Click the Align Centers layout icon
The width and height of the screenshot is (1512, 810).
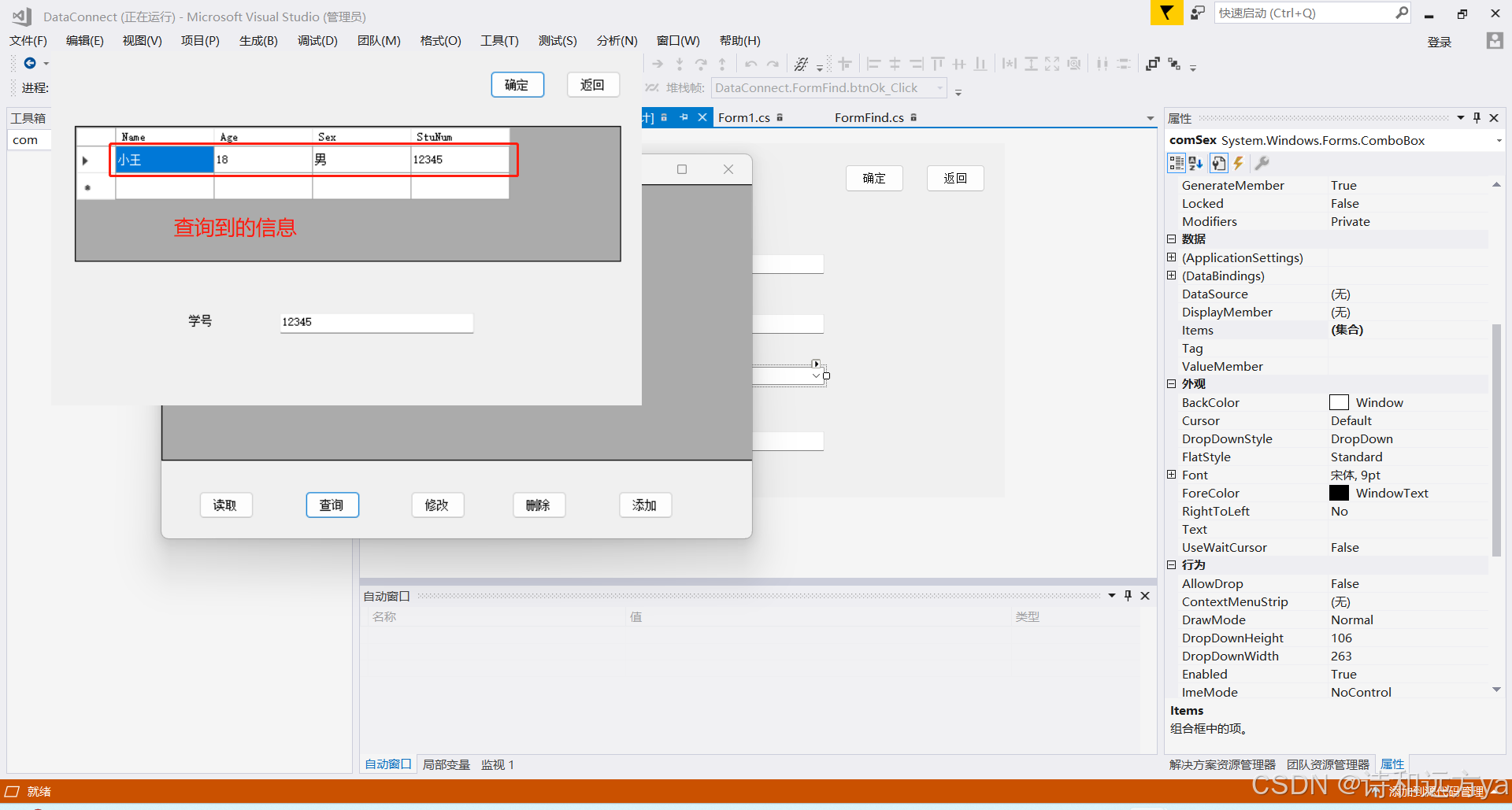pyautogui.click(x=895, y=64)
